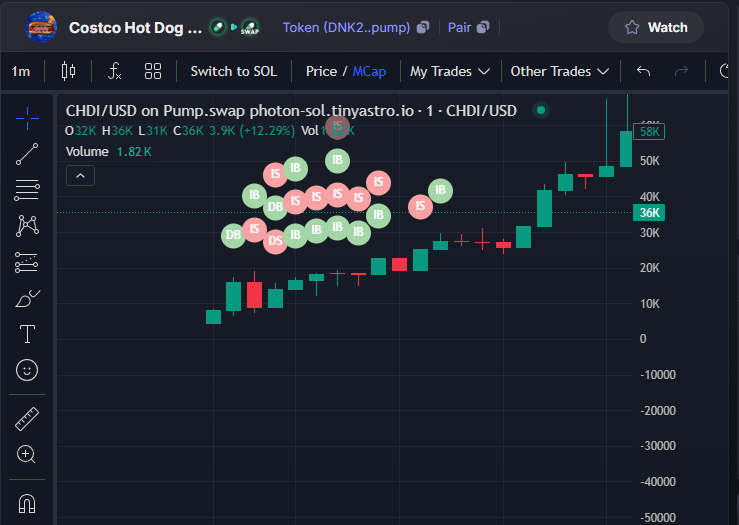
Task: Switch chart display to MCap
Action: point(370,71)
